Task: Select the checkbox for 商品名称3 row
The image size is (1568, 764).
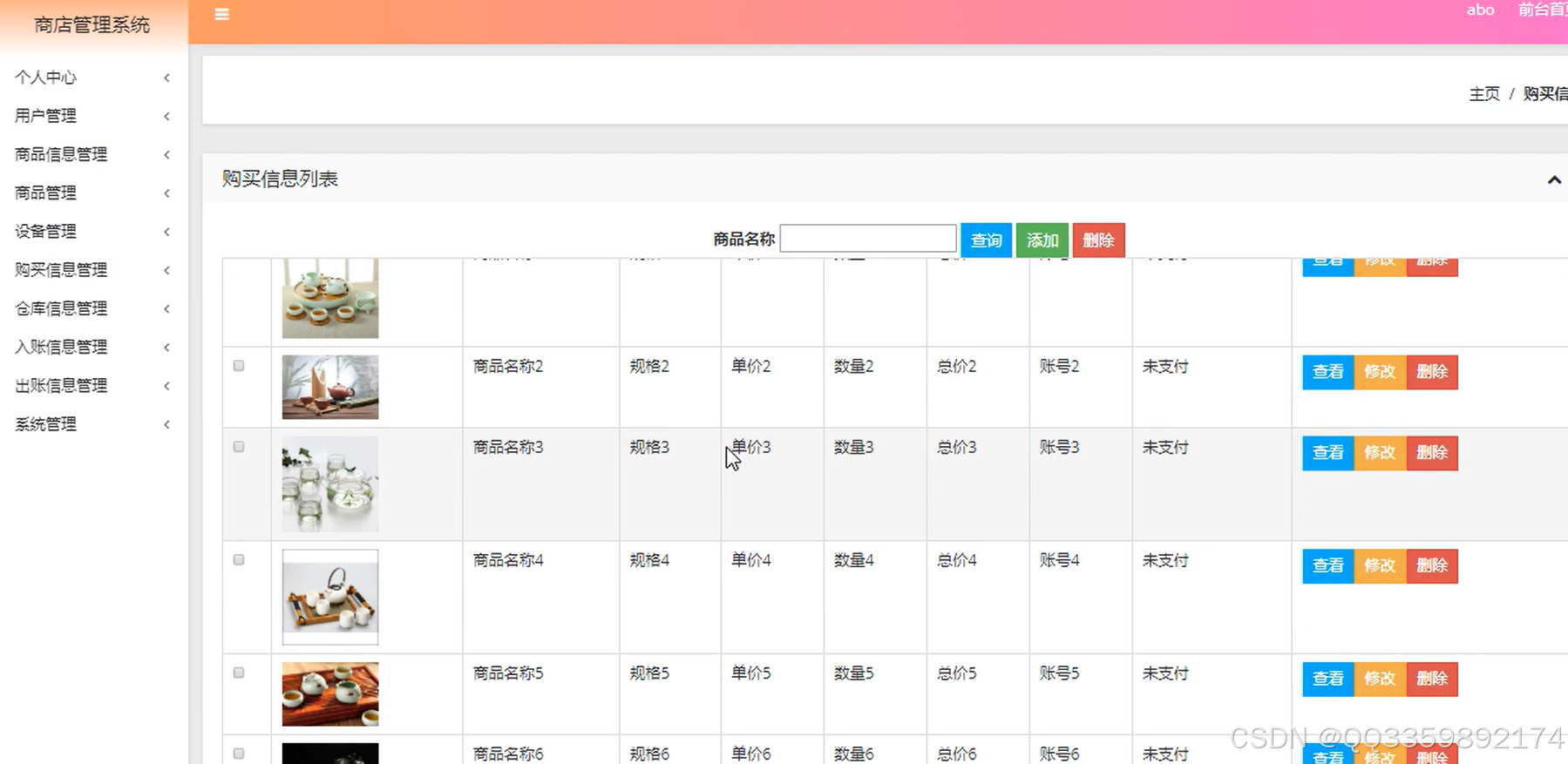Action: click(x=239, y=447)
